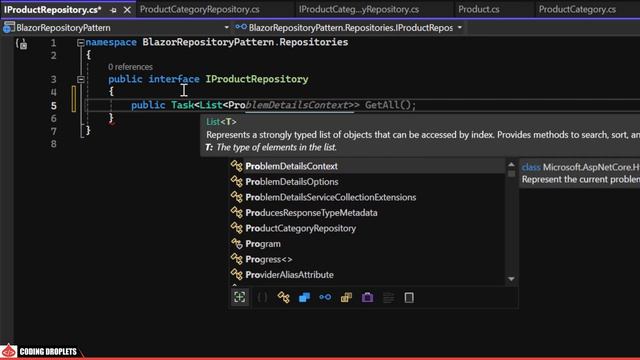Open the IProductCateg...yRepository.cs tab
Viewport: 640px width, 360px height.
pyautogui.click(x=358, y=9)
